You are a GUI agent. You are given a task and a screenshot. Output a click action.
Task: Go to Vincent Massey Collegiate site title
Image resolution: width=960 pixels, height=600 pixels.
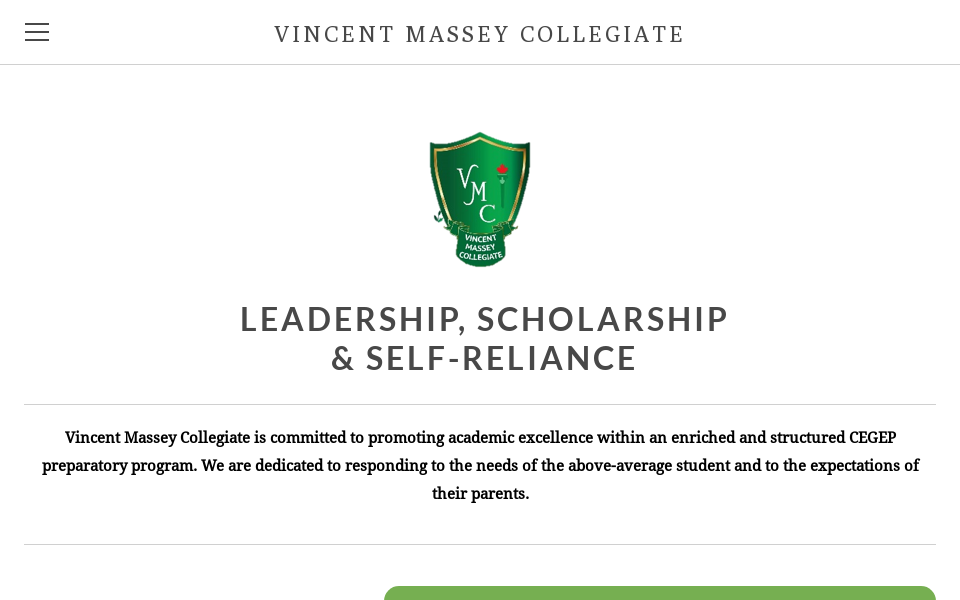(x=479, y=34)
